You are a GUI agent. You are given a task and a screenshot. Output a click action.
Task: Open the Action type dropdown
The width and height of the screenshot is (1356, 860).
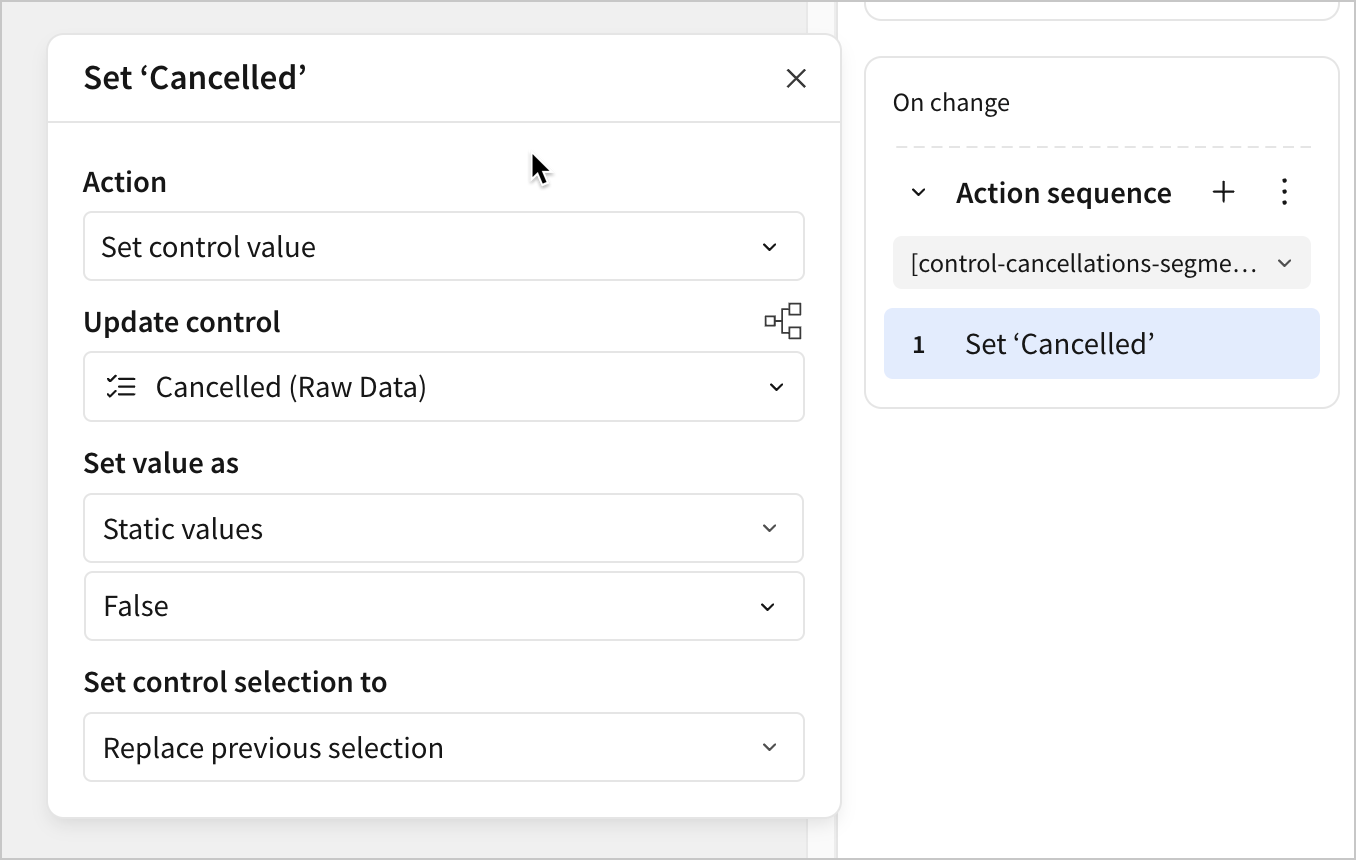(x=443, y=247)
